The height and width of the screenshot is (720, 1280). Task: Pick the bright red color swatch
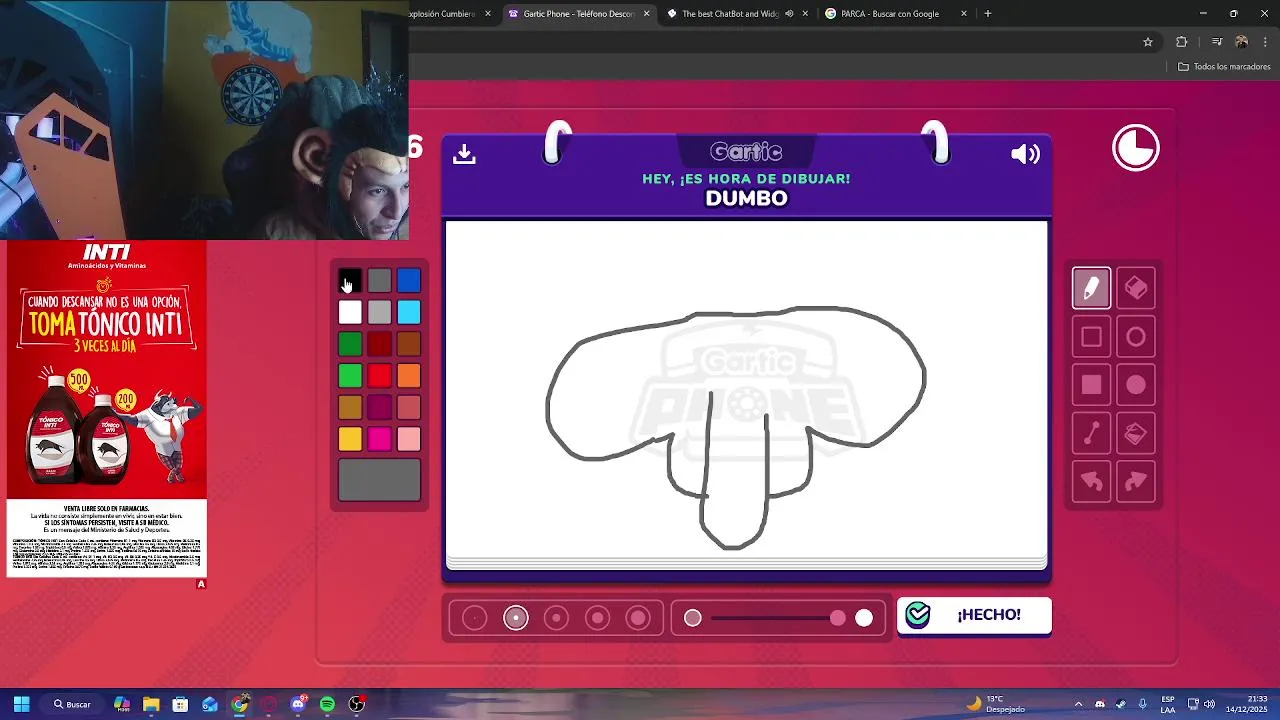(379, 376)
